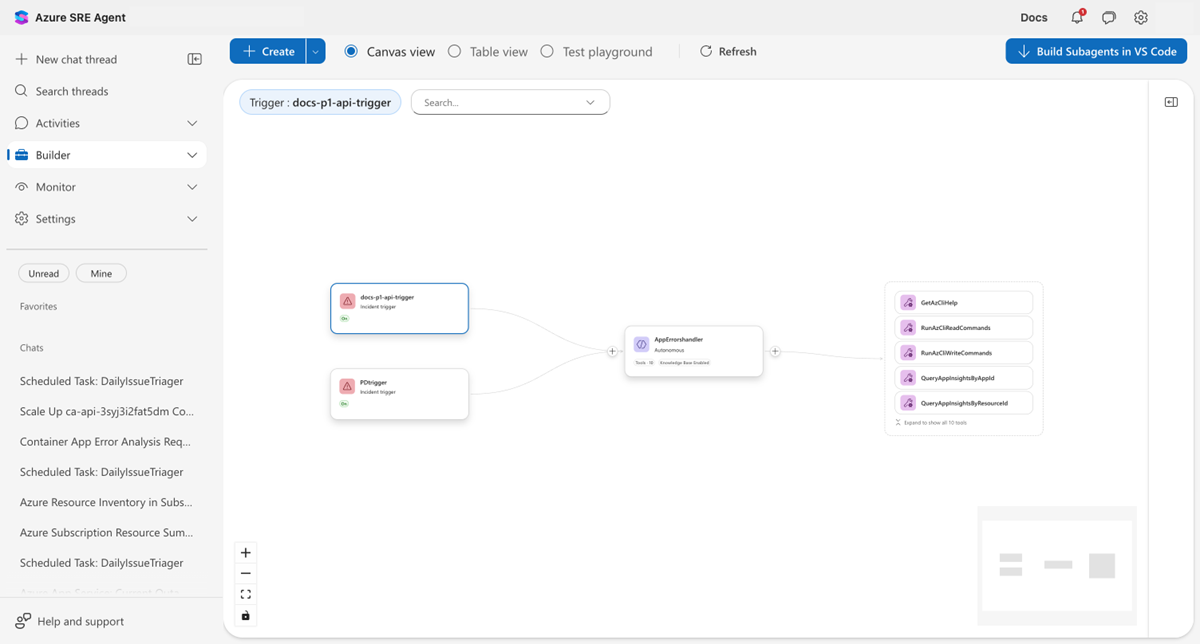Image resolution: width=1200 pixels, height=644 pixels.
Task: Click the lock canvas icon
Action: [x=245, y=615]
